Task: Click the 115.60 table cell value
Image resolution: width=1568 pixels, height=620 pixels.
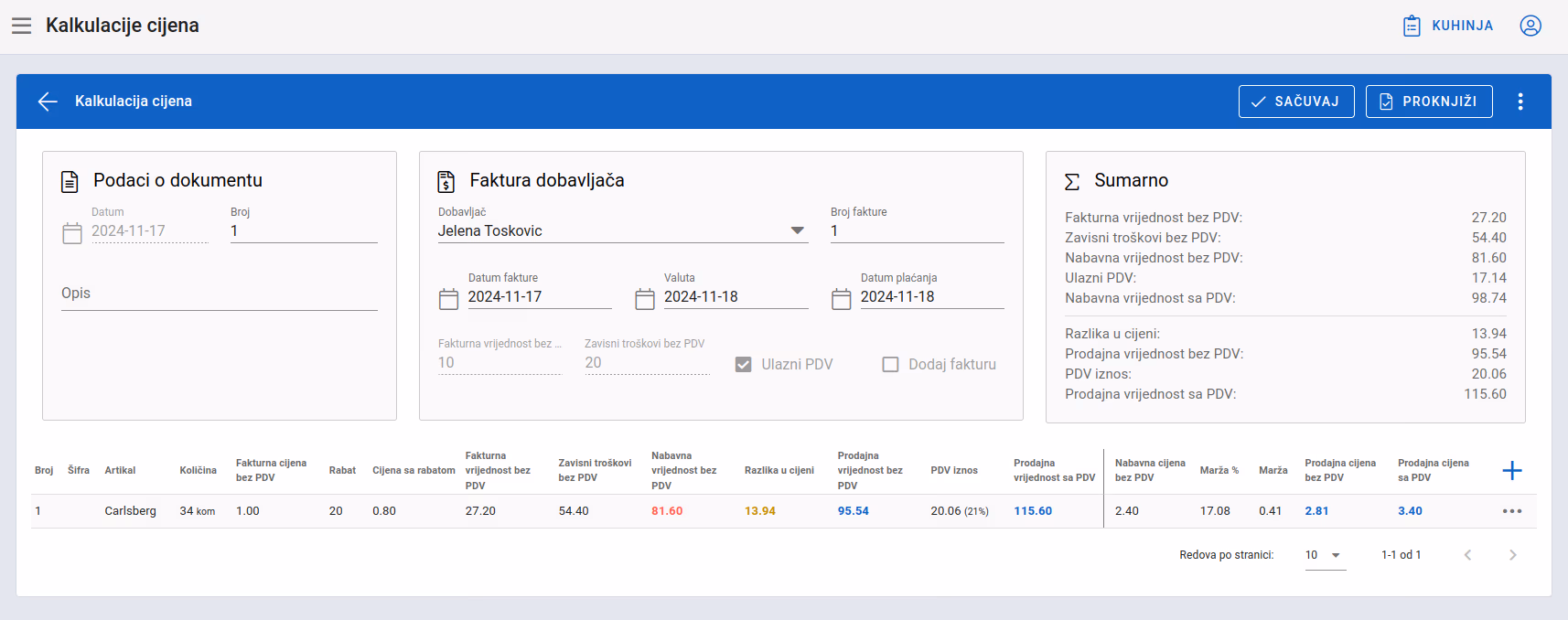Action: pyautogui.click(x=1033, y=511)
